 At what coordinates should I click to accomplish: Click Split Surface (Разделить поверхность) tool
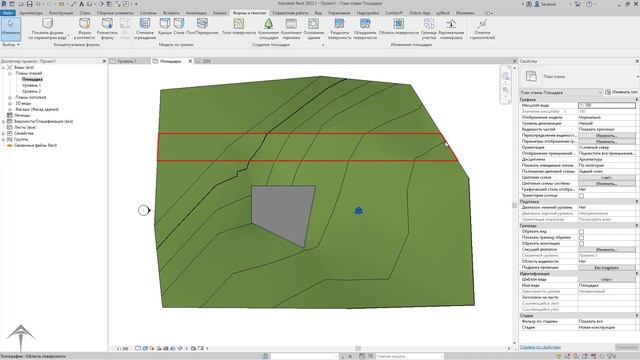(340, 29)
